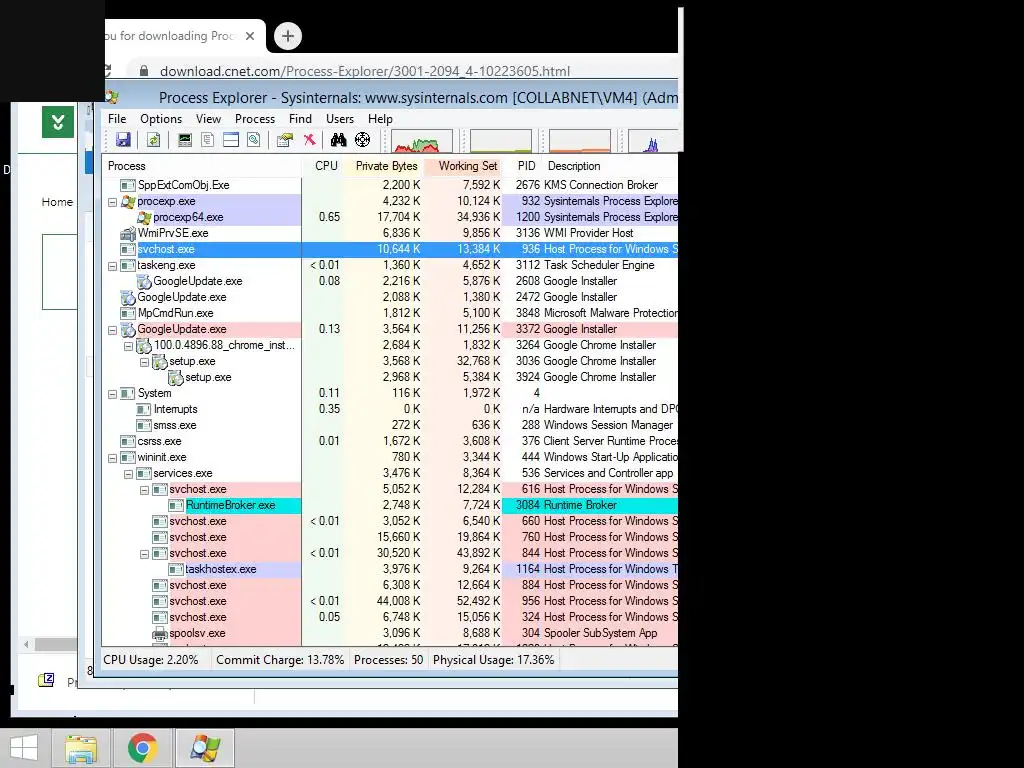Sort by the Process column header
This screenshot has height=768, width=1024.
(x=202, y=166)
